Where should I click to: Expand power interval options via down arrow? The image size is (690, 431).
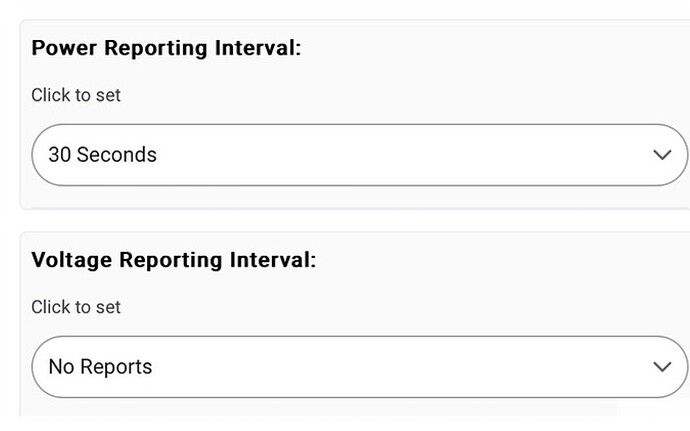[x=662, y=155]
